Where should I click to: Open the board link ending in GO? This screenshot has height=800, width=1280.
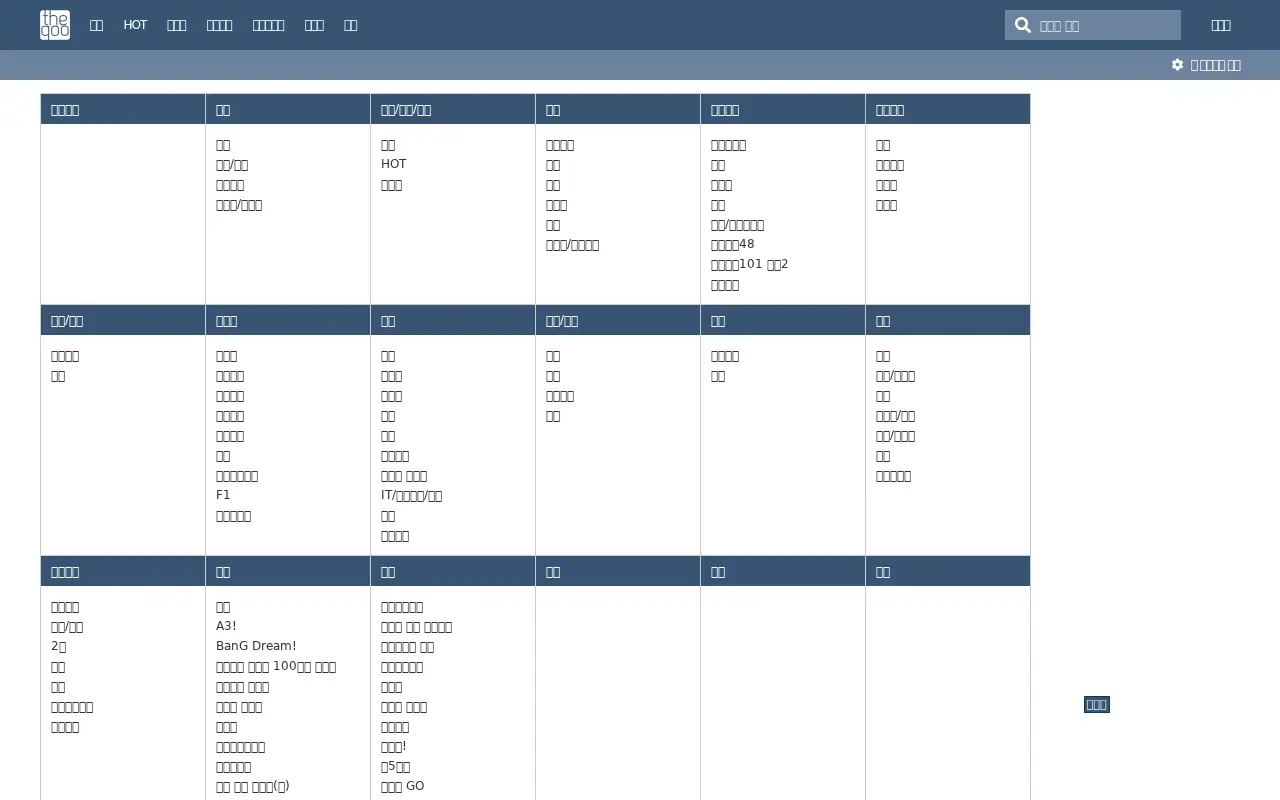[403, 786]
